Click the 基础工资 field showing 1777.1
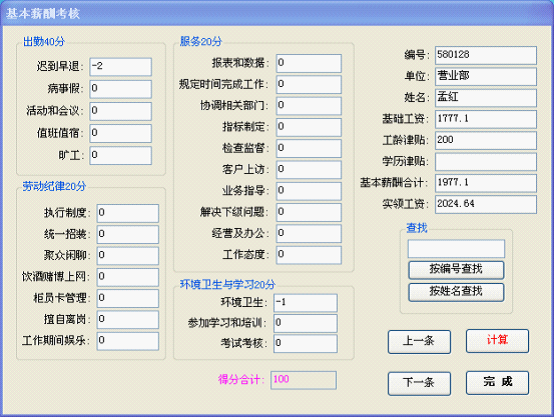554x417 pixels. 486,119
